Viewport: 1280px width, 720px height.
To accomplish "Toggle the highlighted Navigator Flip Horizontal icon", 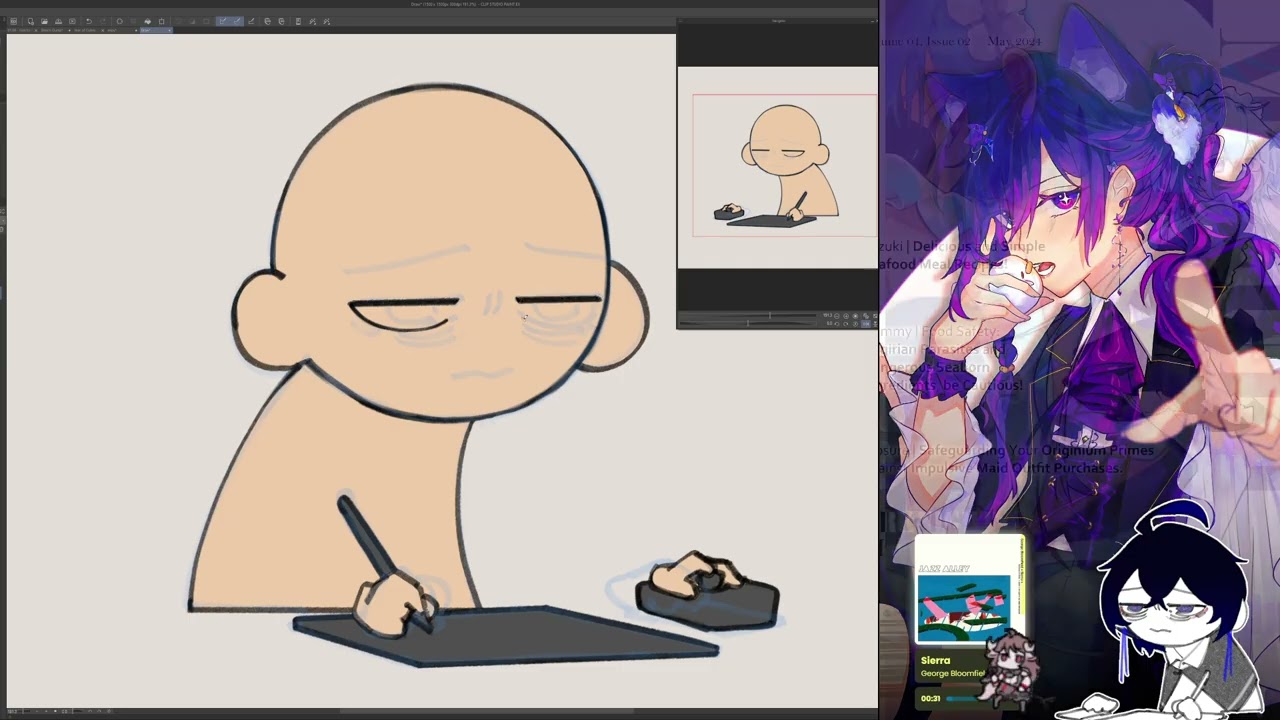I will (866, 324).
